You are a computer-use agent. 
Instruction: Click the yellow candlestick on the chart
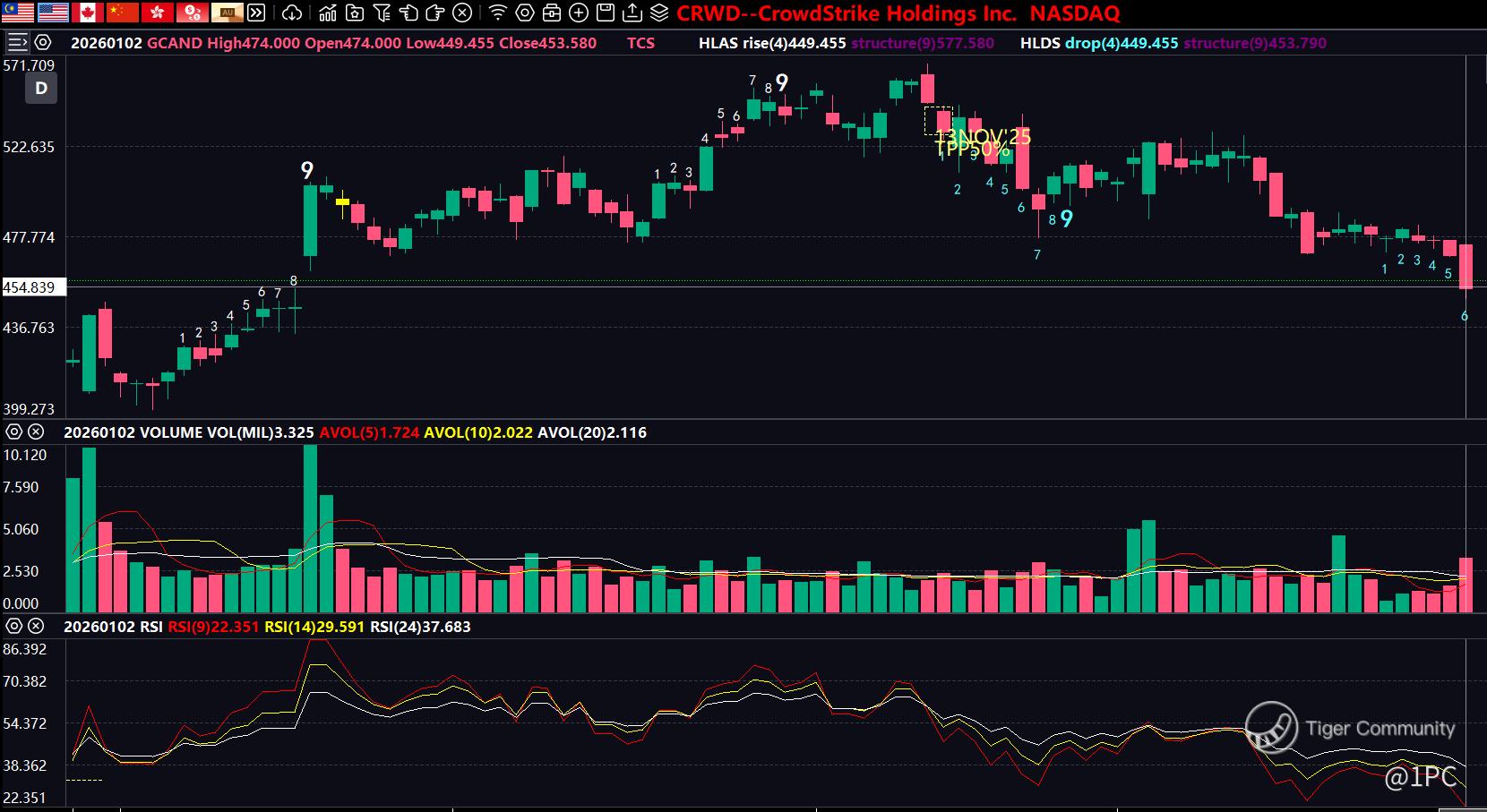(x=342, y=203)
